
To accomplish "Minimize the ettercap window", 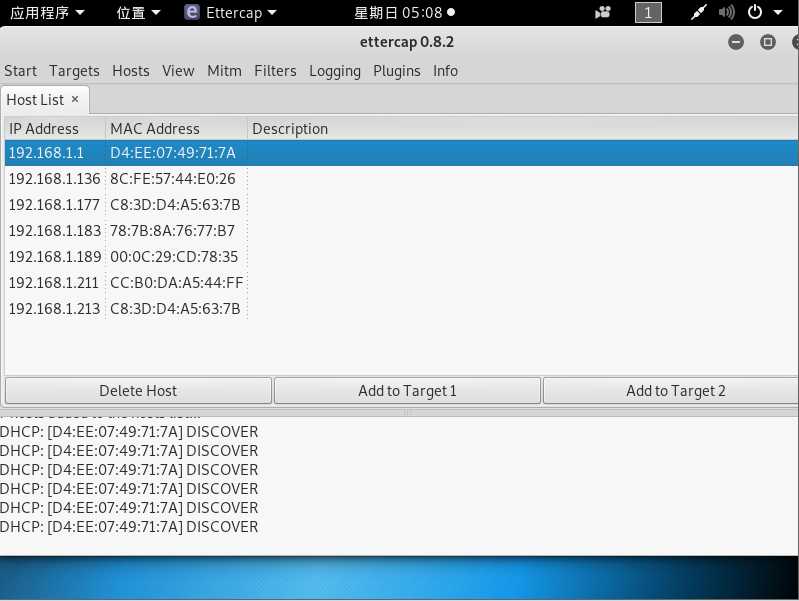I will [736, 42].
